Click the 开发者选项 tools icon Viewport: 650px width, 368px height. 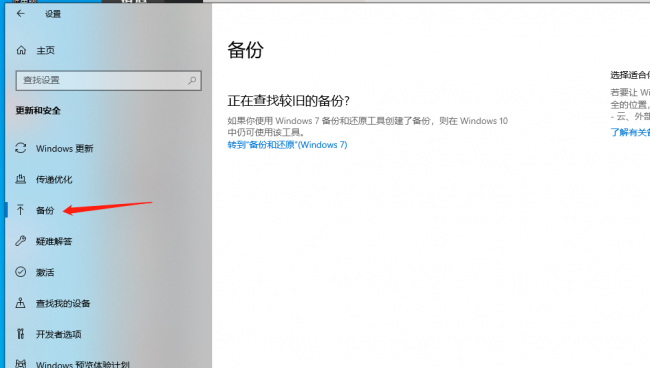[20, 334]
